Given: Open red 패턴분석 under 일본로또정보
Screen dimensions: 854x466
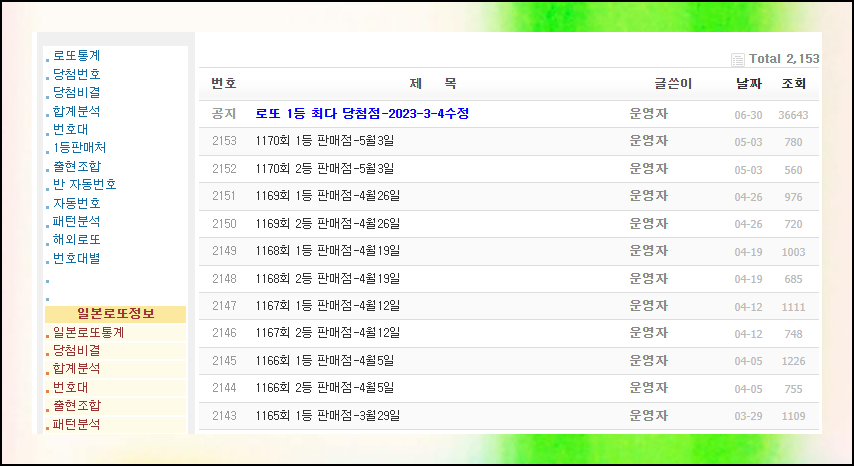Looking at the screenshot, I should 76,424.
